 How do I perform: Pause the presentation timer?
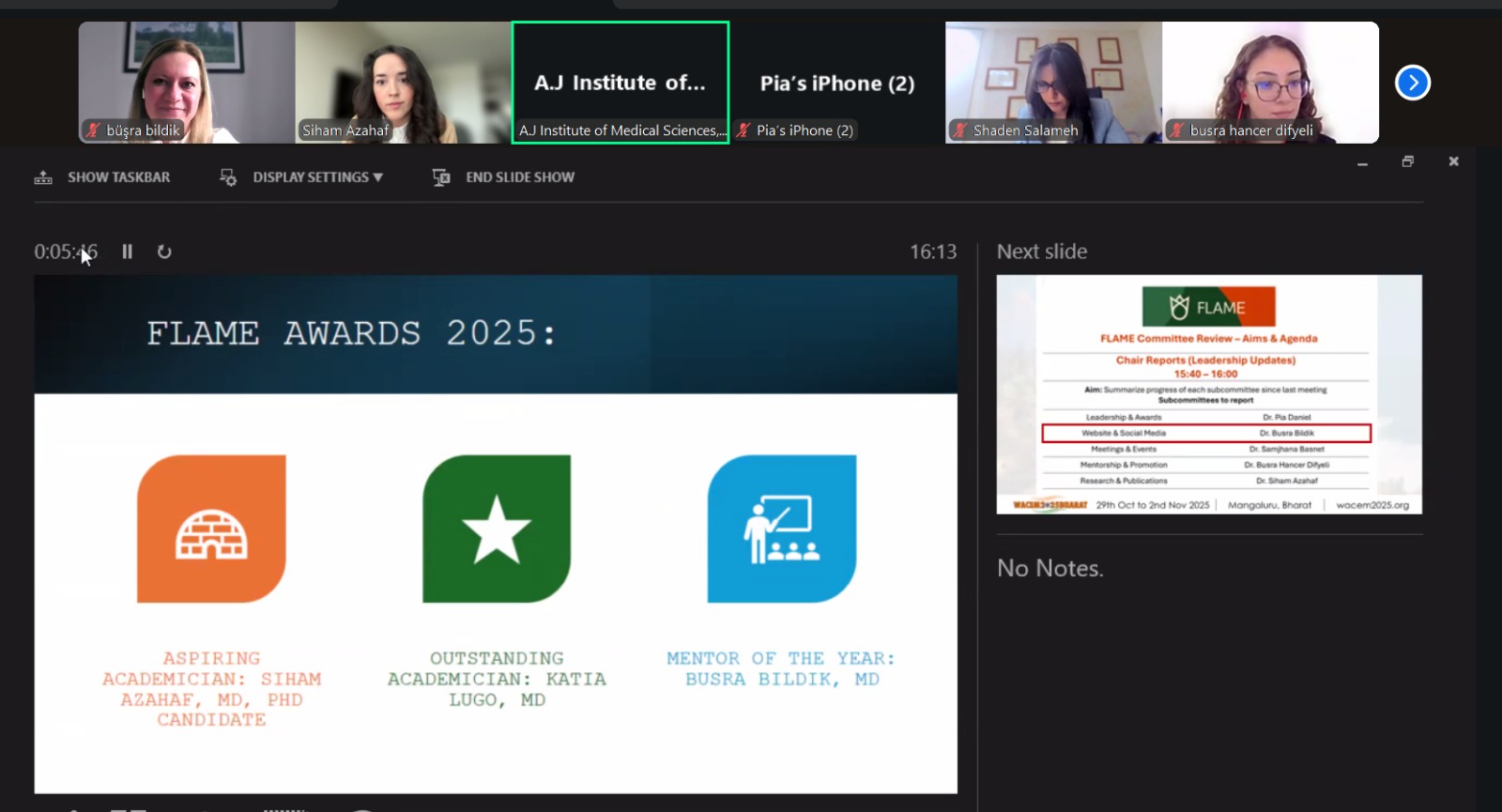point(127,252)
